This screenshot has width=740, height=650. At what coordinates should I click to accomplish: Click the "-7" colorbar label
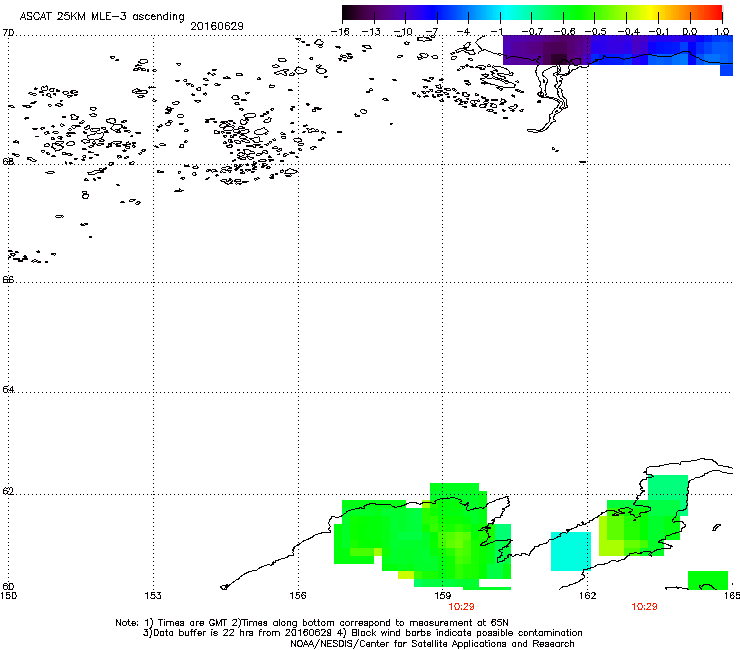(x=431, y=32)
